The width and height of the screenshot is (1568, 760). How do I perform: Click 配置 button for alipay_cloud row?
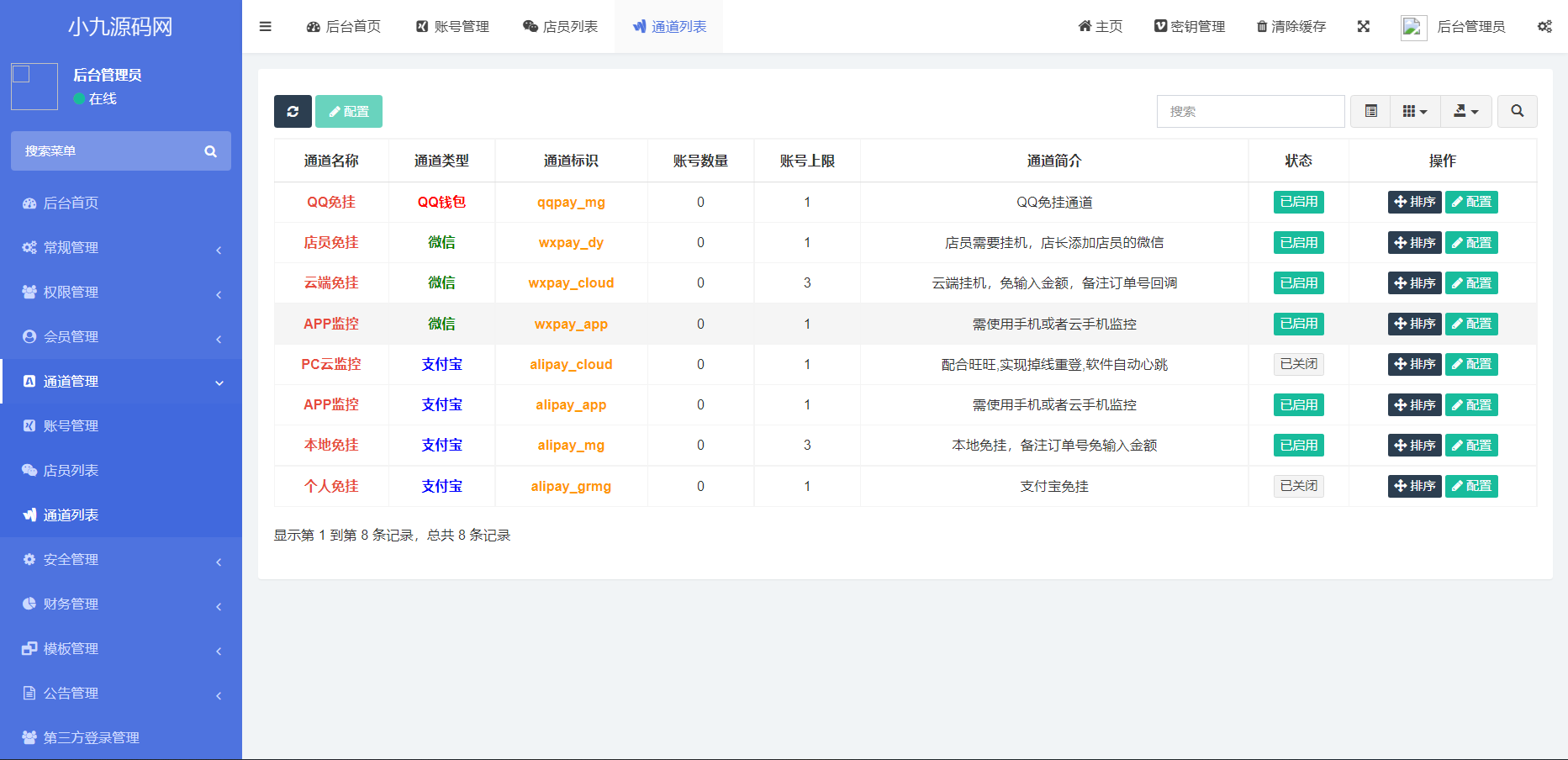(1471, 364)
